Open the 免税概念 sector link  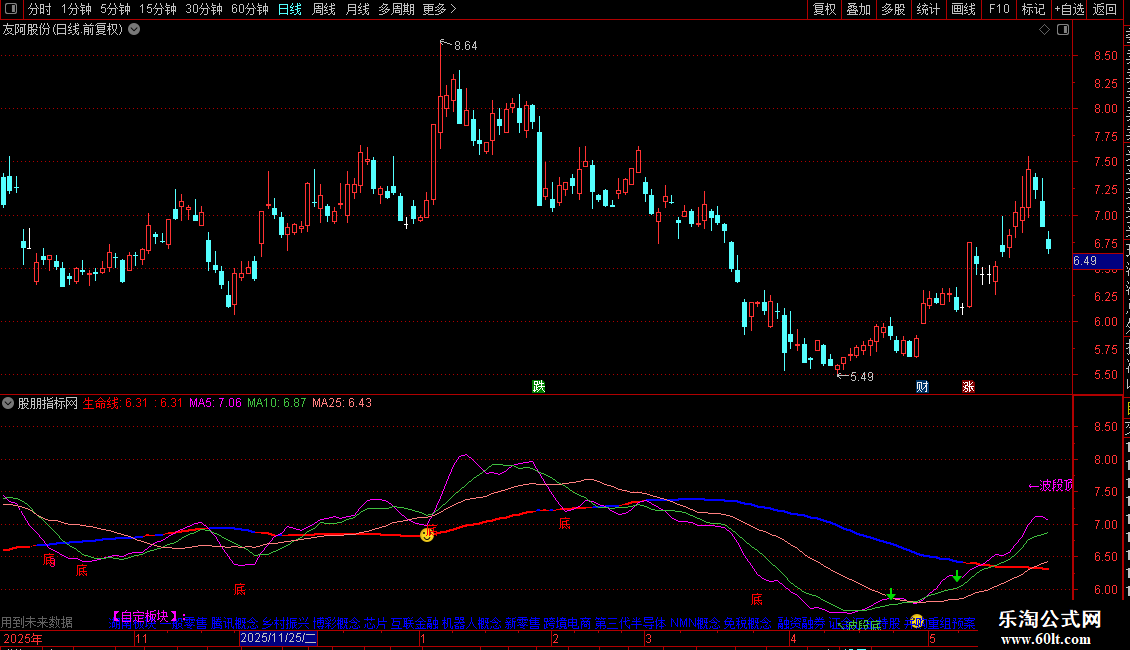[747, 623]
